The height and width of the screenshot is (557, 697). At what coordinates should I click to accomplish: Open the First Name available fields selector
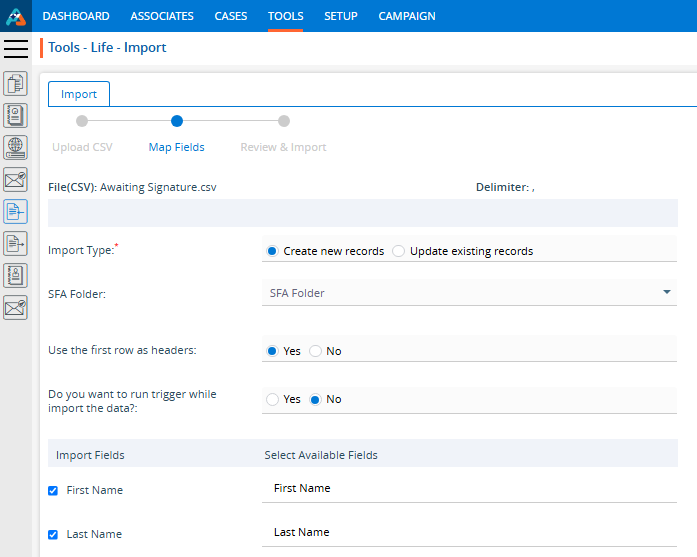[x=470, y=488]
